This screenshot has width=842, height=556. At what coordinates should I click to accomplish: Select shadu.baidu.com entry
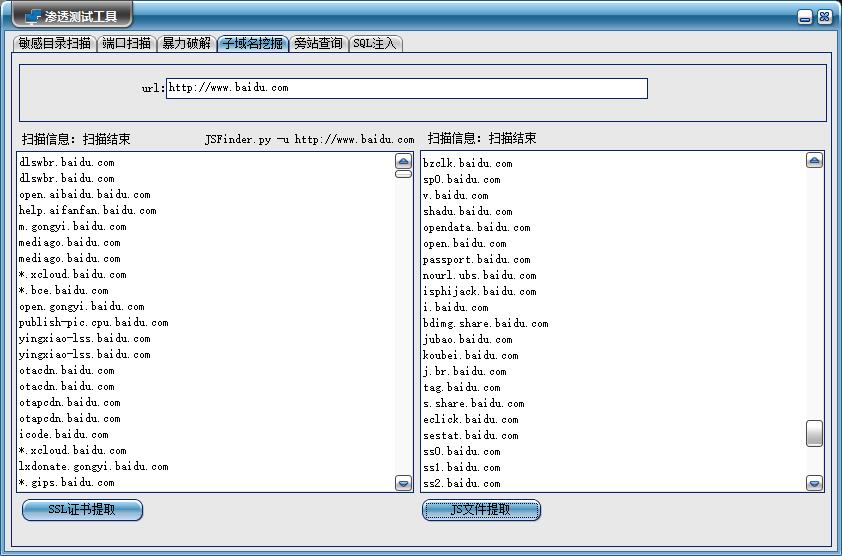tap(468, 212)
